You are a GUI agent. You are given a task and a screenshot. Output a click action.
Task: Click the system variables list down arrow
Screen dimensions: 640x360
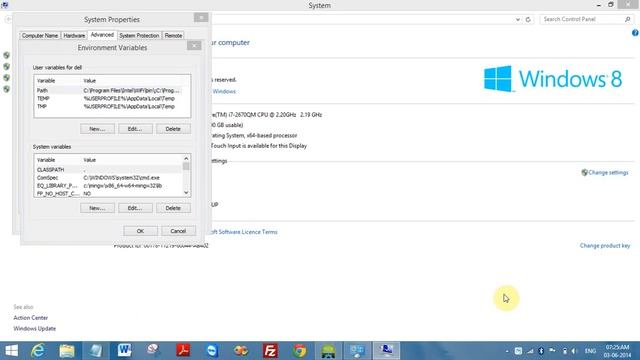186,193
